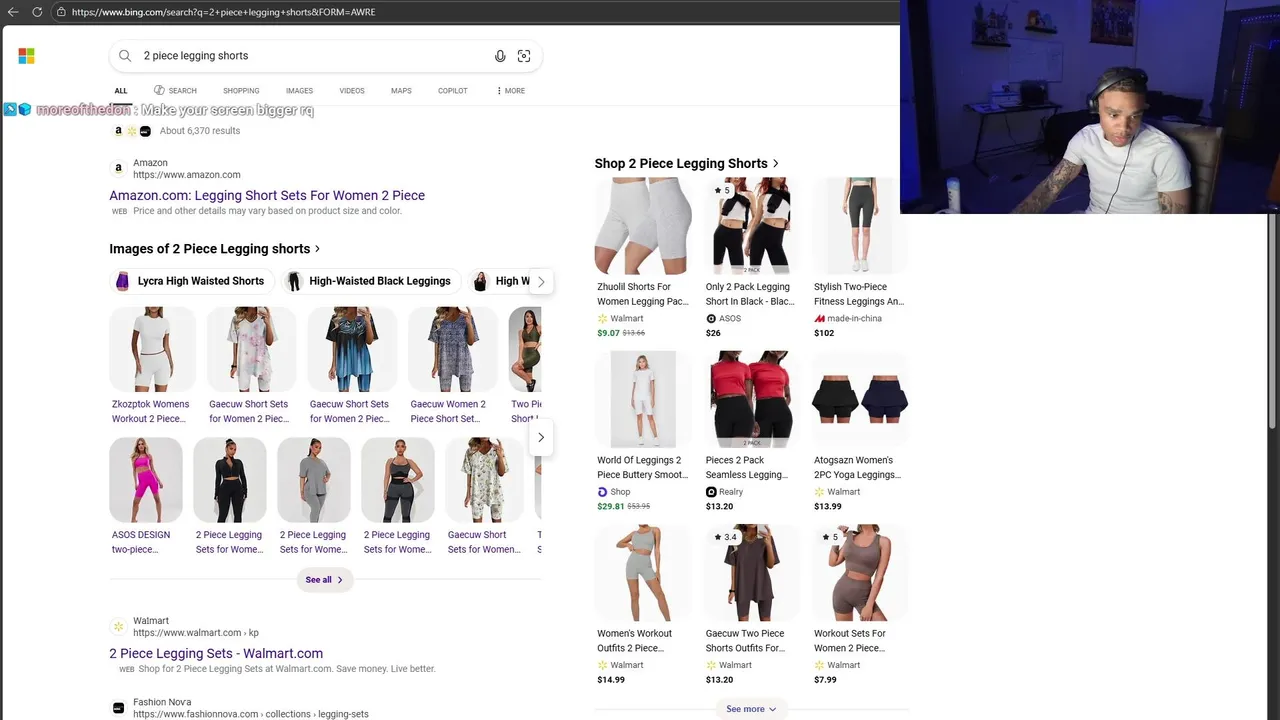Image resolution: width=1280 pixels, height=720 pixels.
Task: Open the Microsoft logo home link
Action: (26, 56)
